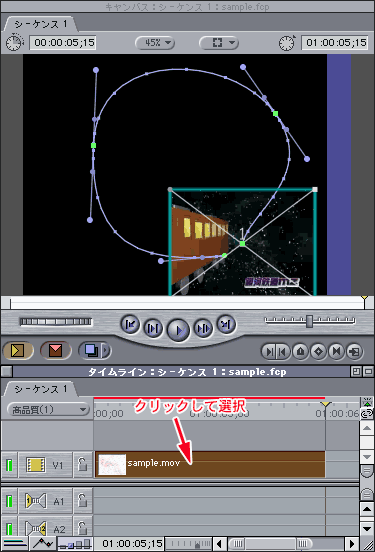The width and height of the screenshot is (375, 552).
Task: Select the シーケンス 1 tab in Timeline
Action: click(40, 389)
